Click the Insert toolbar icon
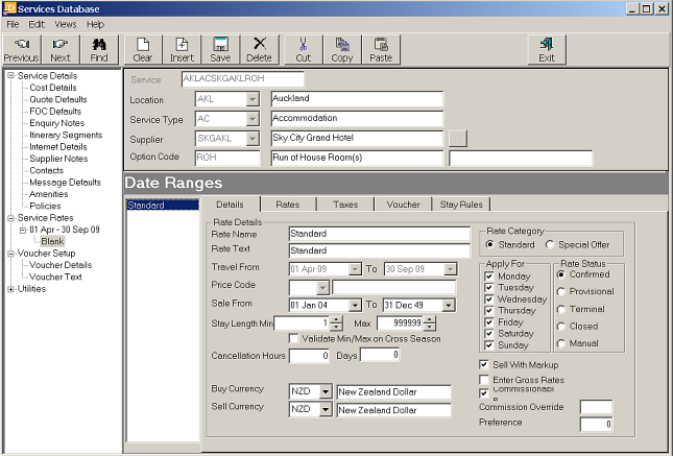The height and width of the screenshot is (456, 673). click(182, 49)
